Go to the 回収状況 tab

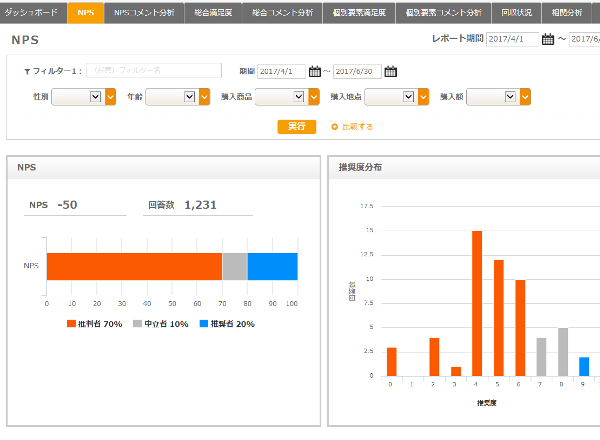(x=517, y=13)
